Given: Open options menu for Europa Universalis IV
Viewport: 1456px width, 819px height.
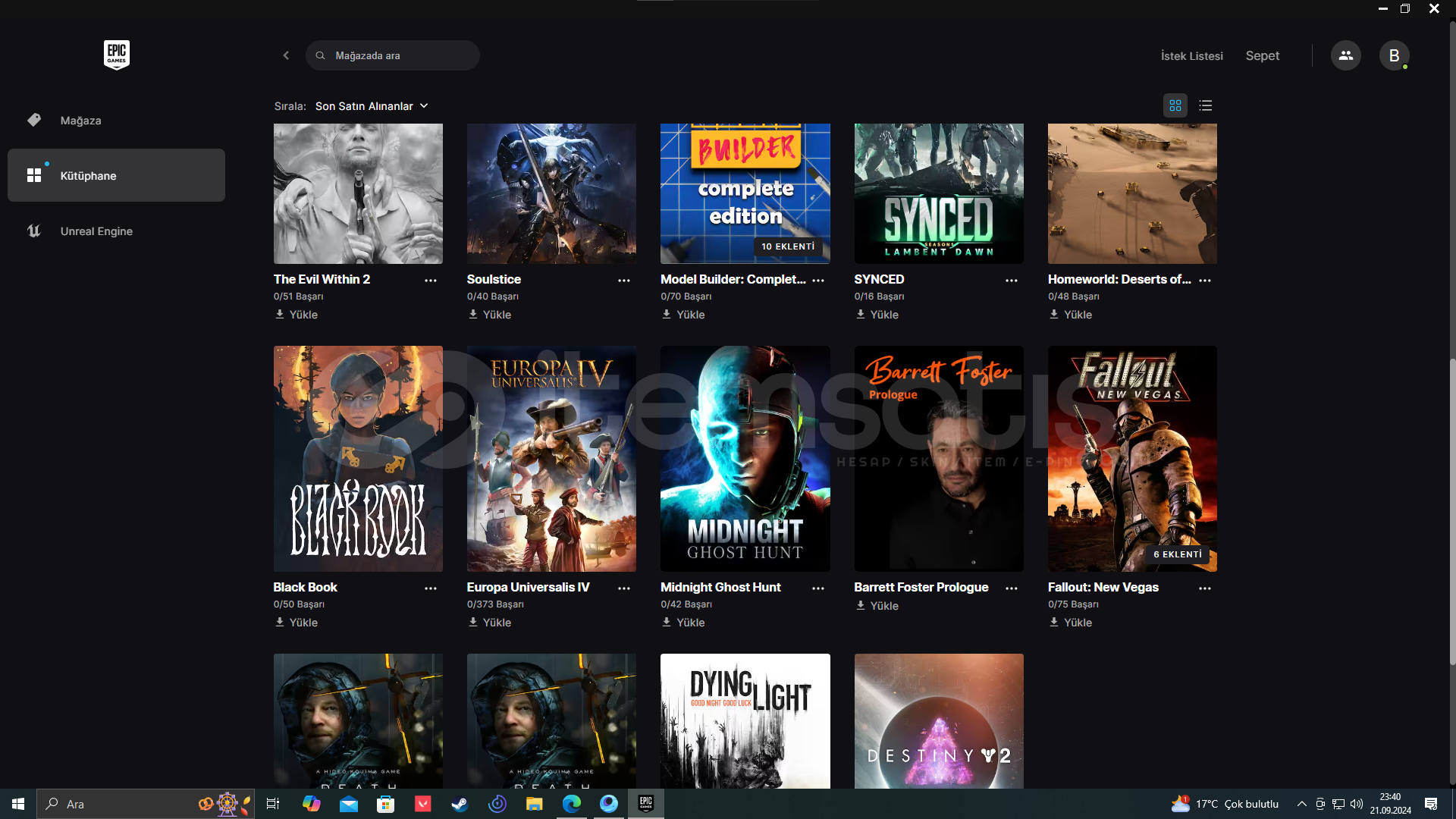Looking at the screenshot, I should pos(624,588).
